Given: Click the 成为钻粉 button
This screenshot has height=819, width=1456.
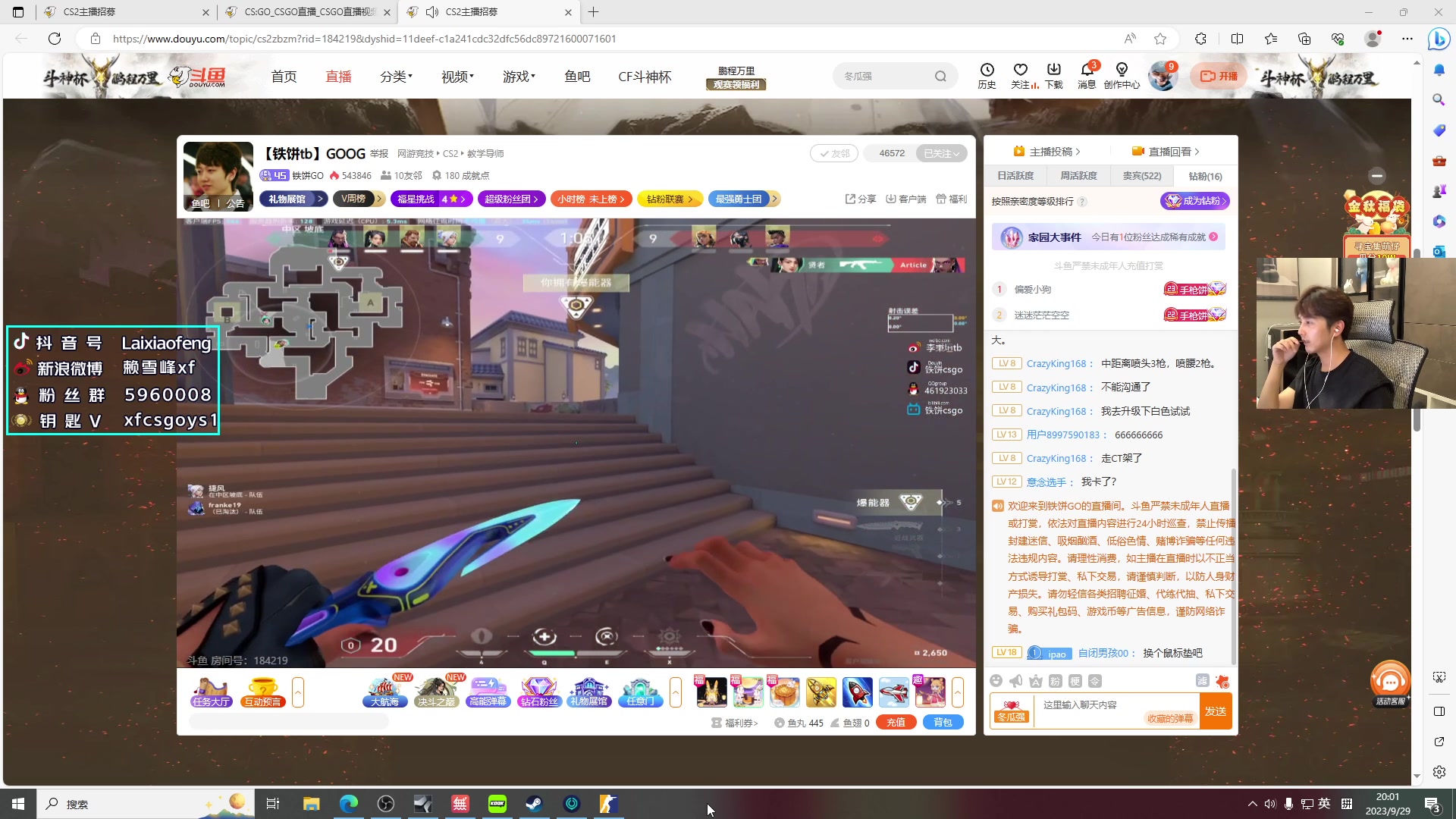Looking at the screenshot, I should pyautogui.click(x=1194, y=201).
